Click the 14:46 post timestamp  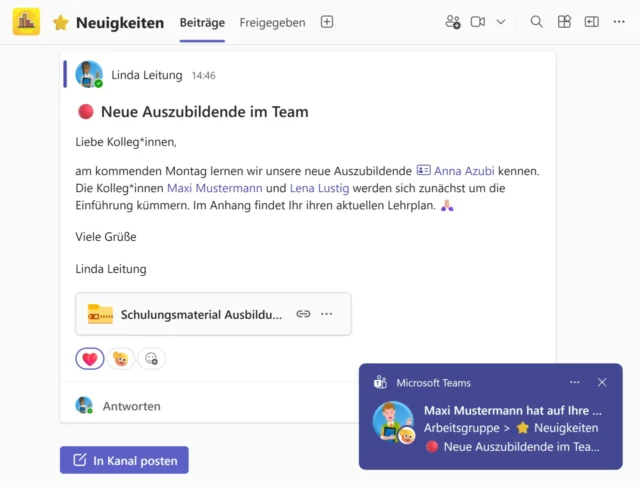point(203,76)
